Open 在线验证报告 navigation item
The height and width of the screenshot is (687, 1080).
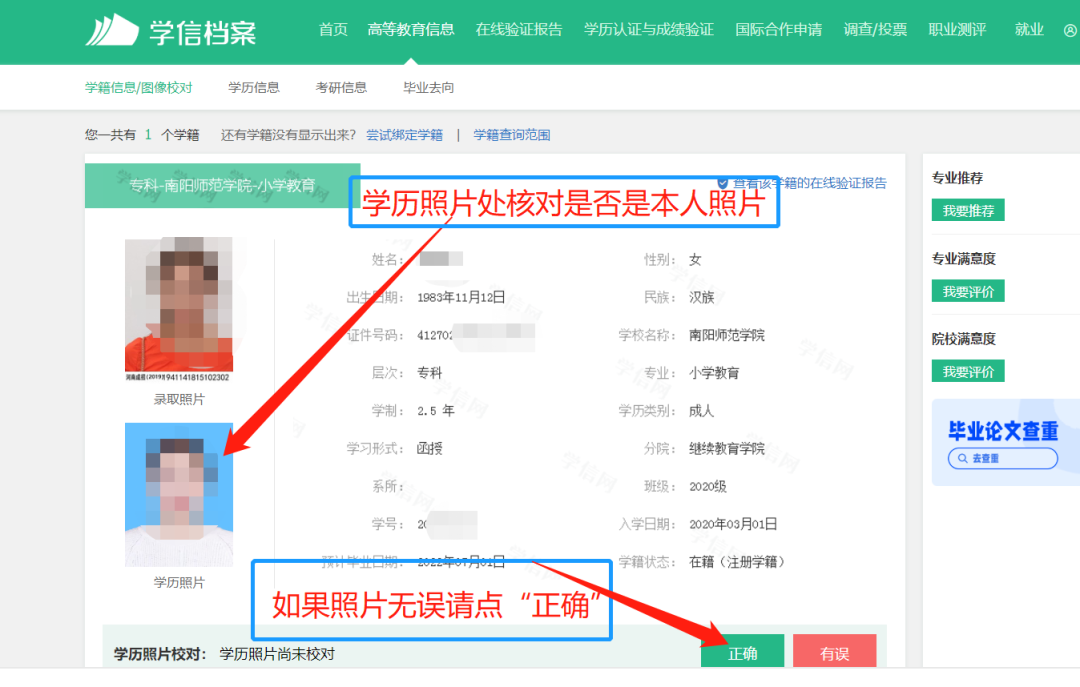pyautogui.click(x=519, y=30)
